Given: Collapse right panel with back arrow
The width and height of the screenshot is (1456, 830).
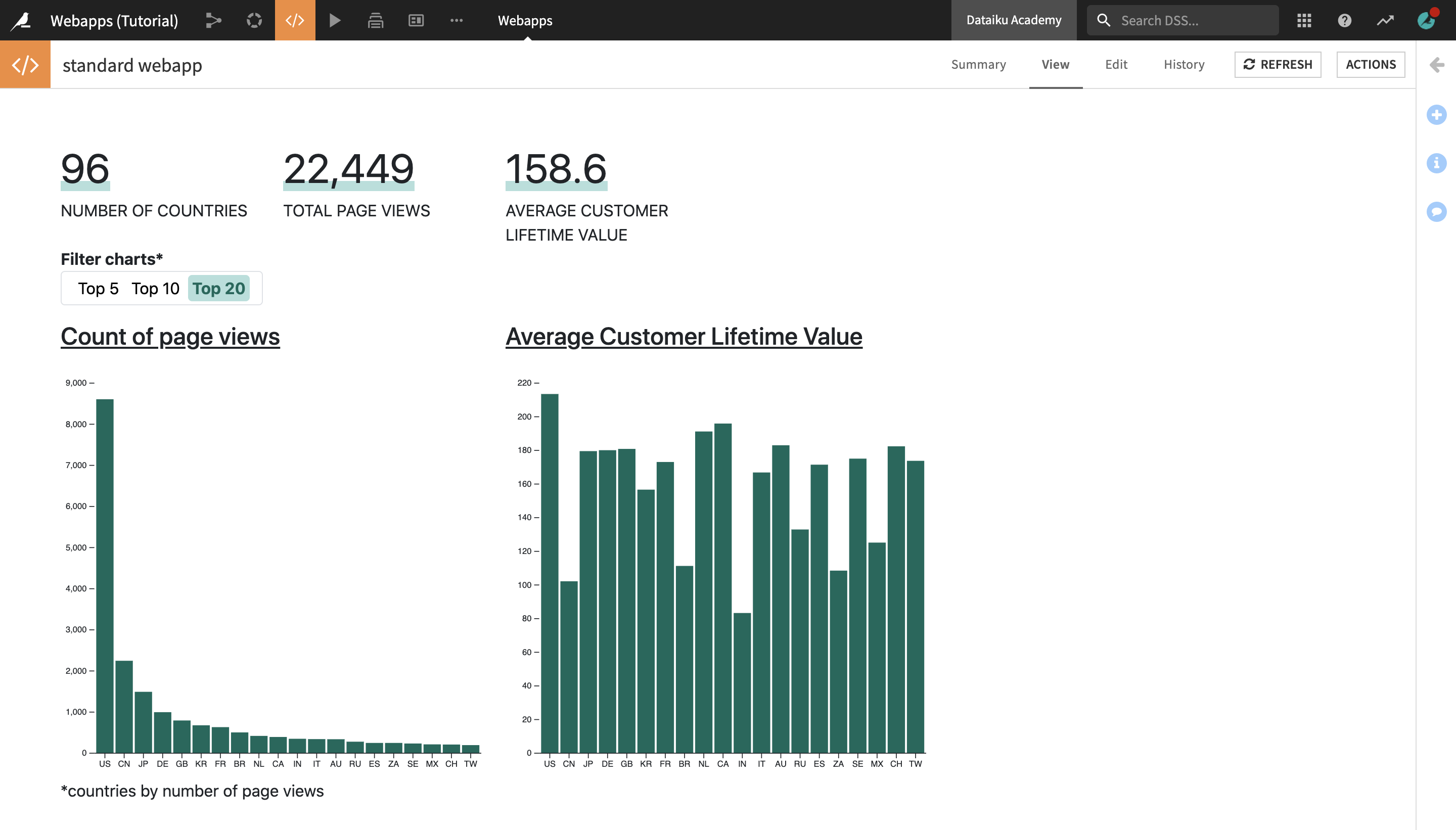Looking at the screenshot, I should 1437,64.
